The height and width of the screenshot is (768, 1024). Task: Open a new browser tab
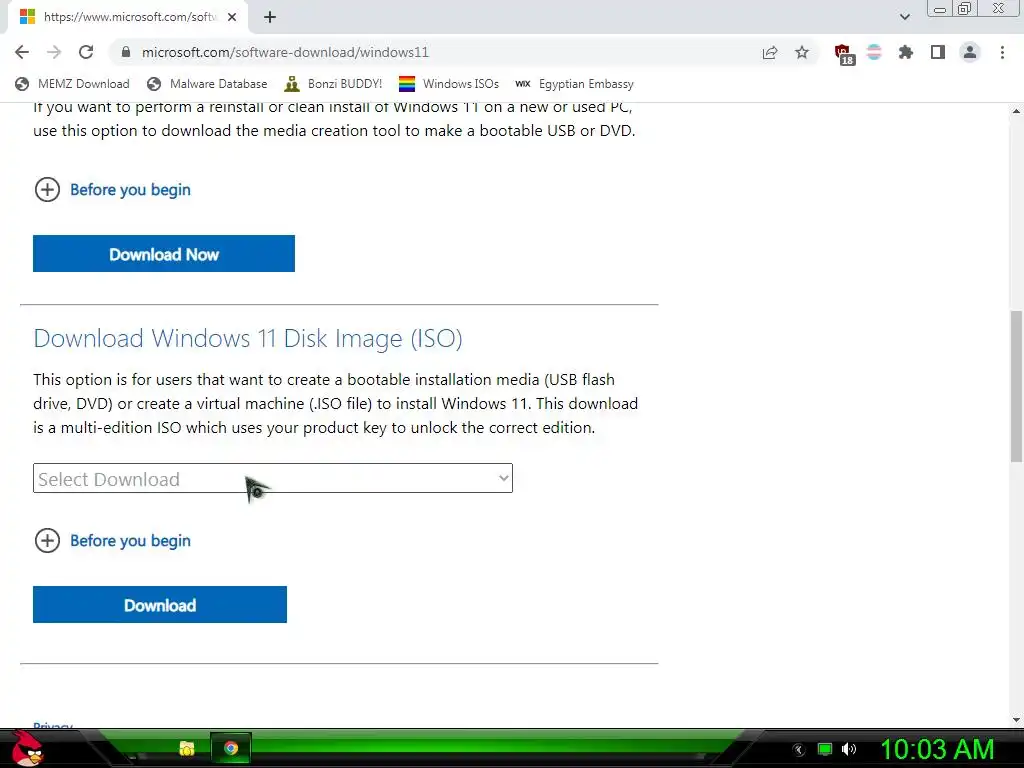click(x=270, y=17)
